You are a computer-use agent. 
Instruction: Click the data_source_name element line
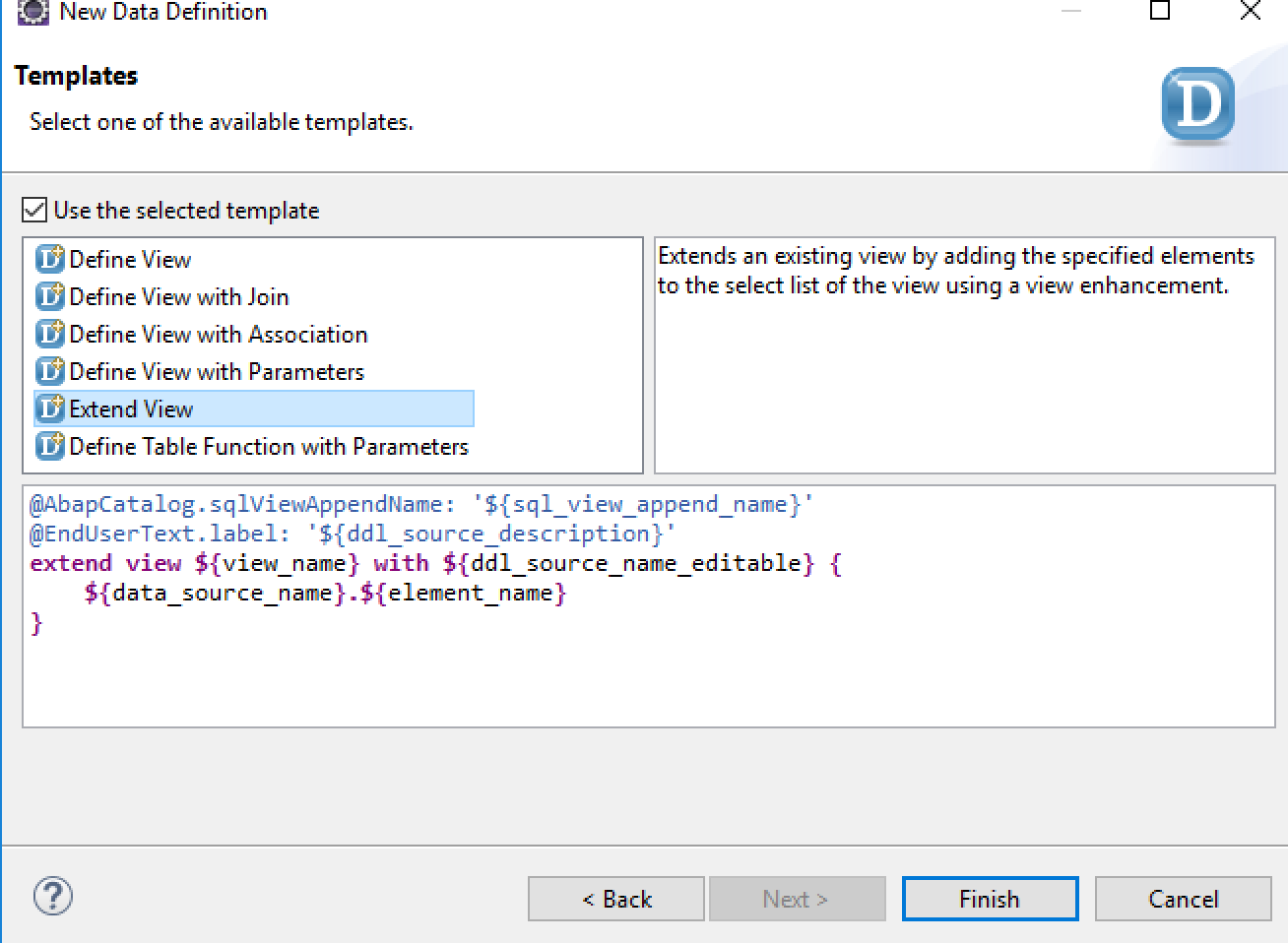pos(325,593)
